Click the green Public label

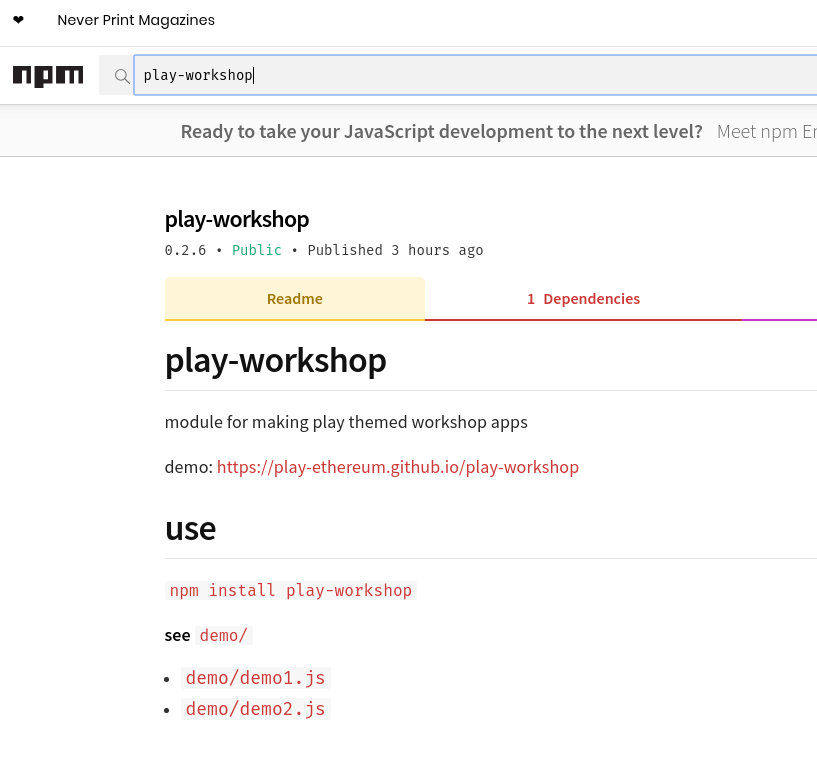(257, 250)
